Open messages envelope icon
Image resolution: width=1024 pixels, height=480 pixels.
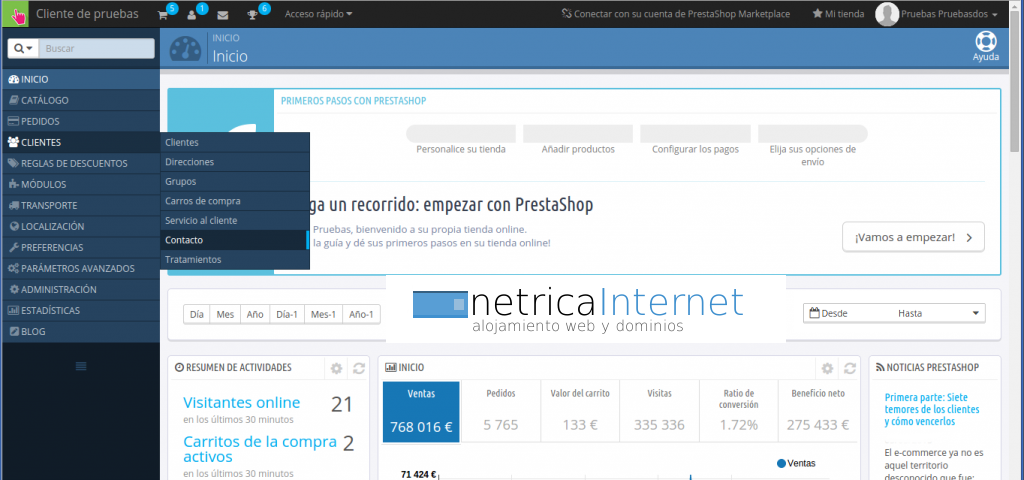[x=222, y=15]
